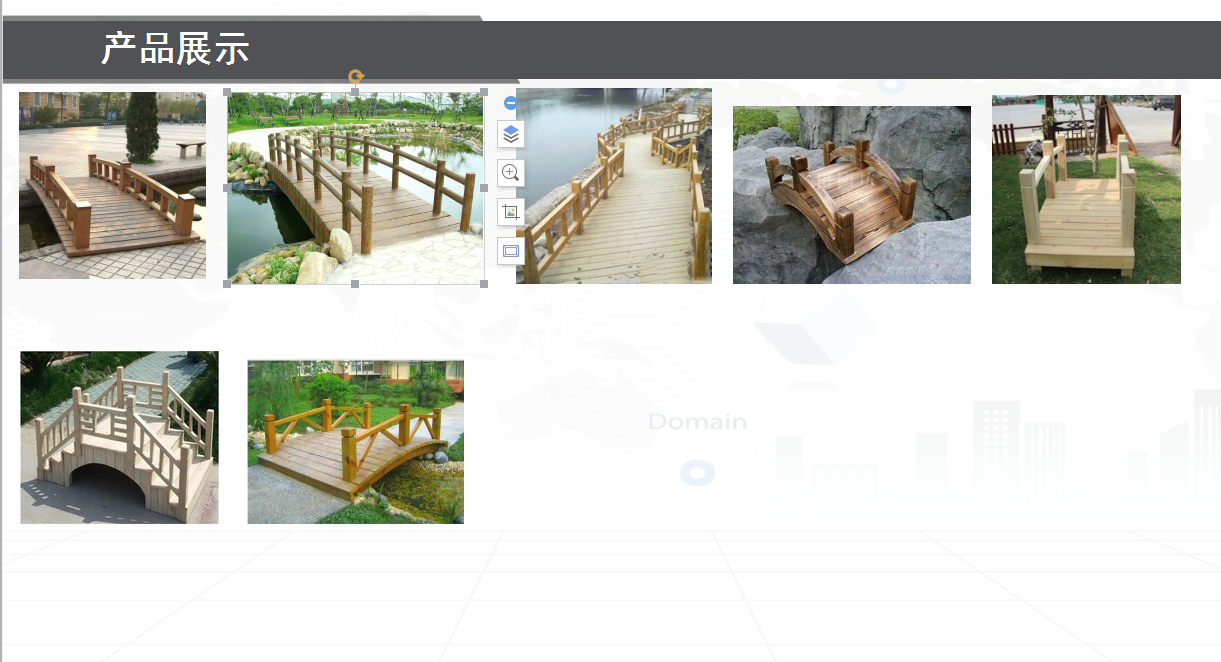Screen dimensions: 1221x662
Task: Click top-right resize handle of selected picture
Action: point(485,92)
